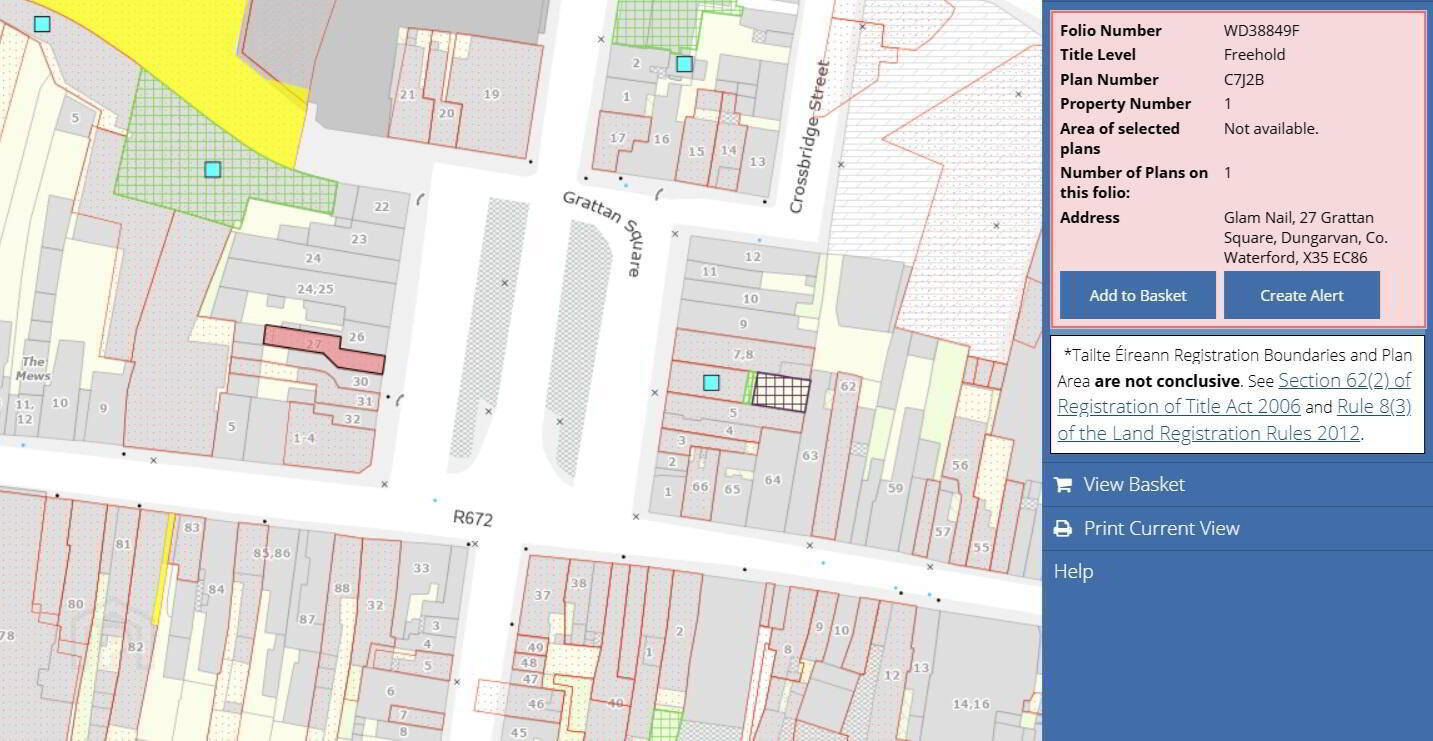Add the folio to basket
This screenshot has width=1433, height=741.
1138,295
